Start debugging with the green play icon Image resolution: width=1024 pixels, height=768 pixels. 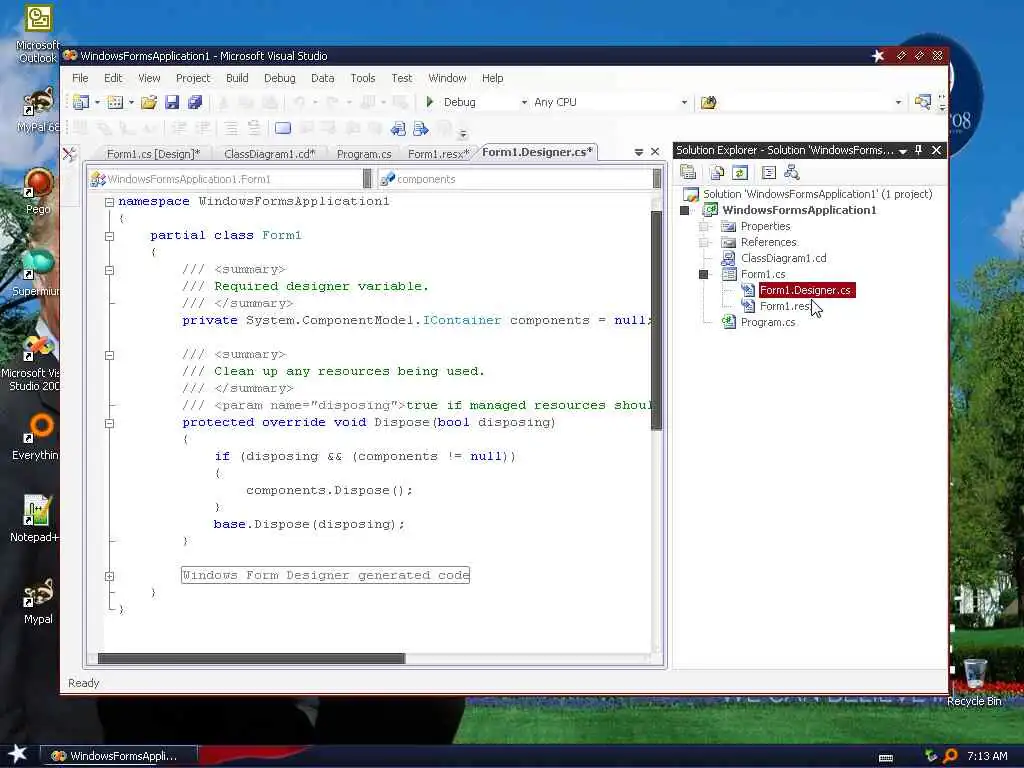430,102
